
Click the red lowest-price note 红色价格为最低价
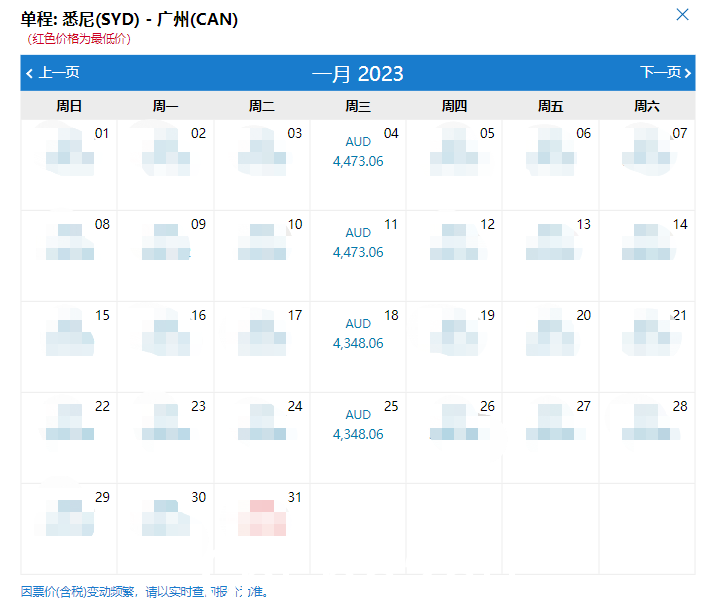point(79,39)
